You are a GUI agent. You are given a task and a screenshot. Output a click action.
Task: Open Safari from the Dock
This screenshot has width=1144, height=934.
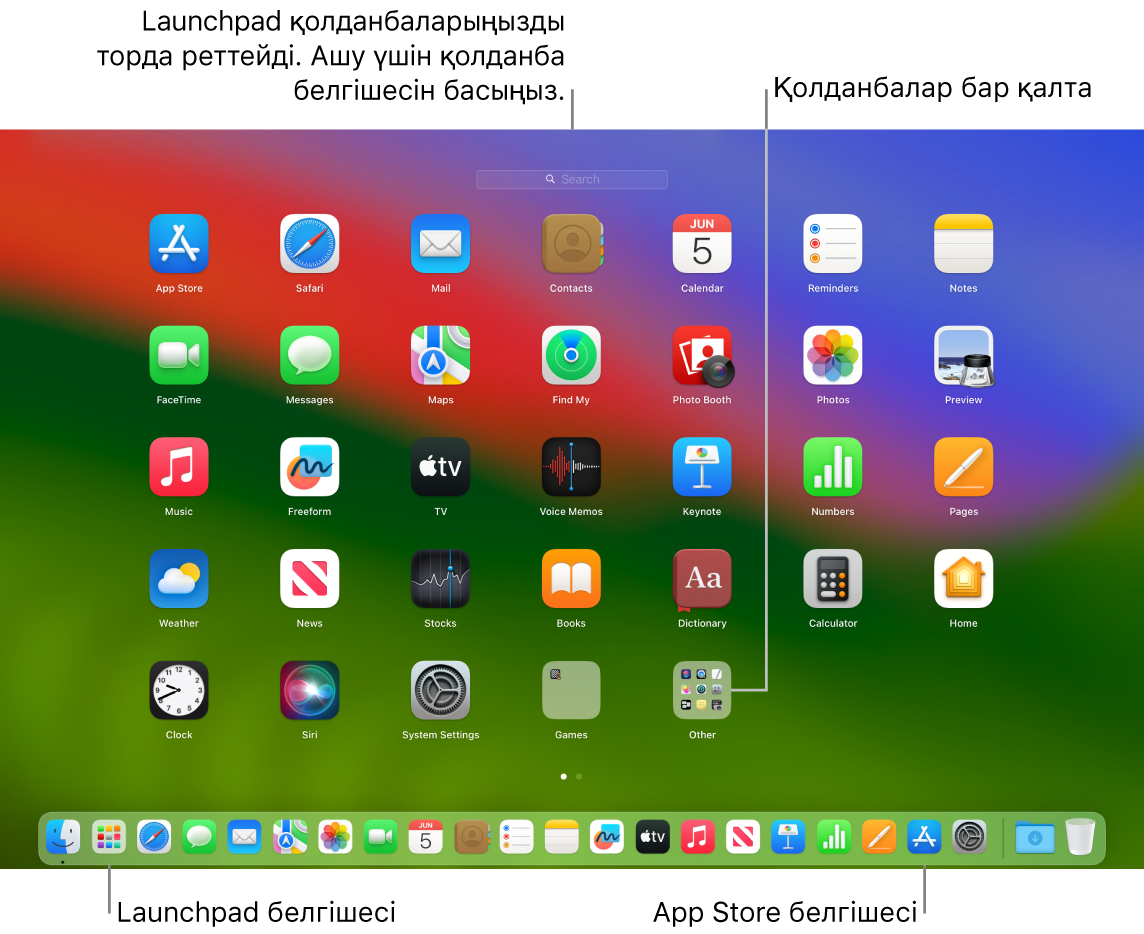(154, 837)
